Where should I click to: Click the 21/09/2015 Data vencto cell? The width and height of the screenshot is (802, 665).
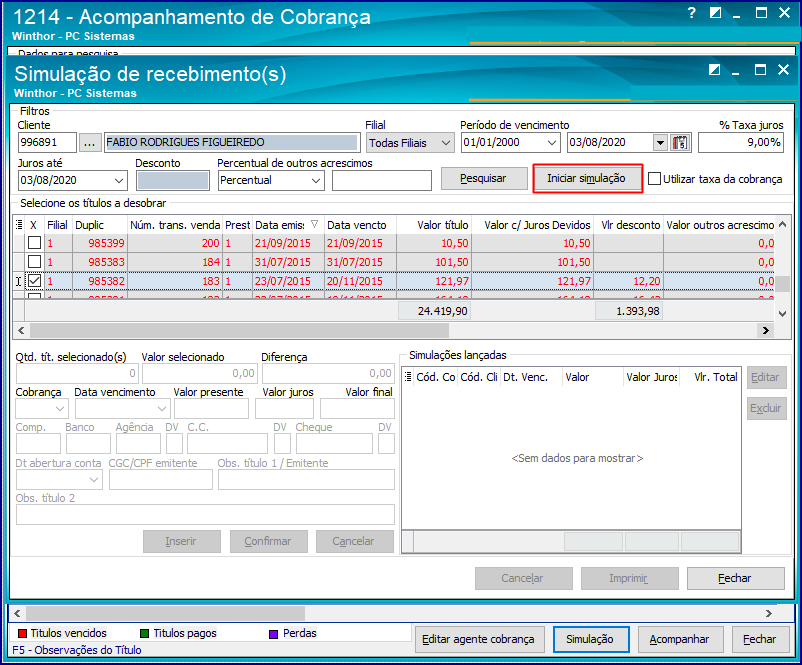click(361, 243)
